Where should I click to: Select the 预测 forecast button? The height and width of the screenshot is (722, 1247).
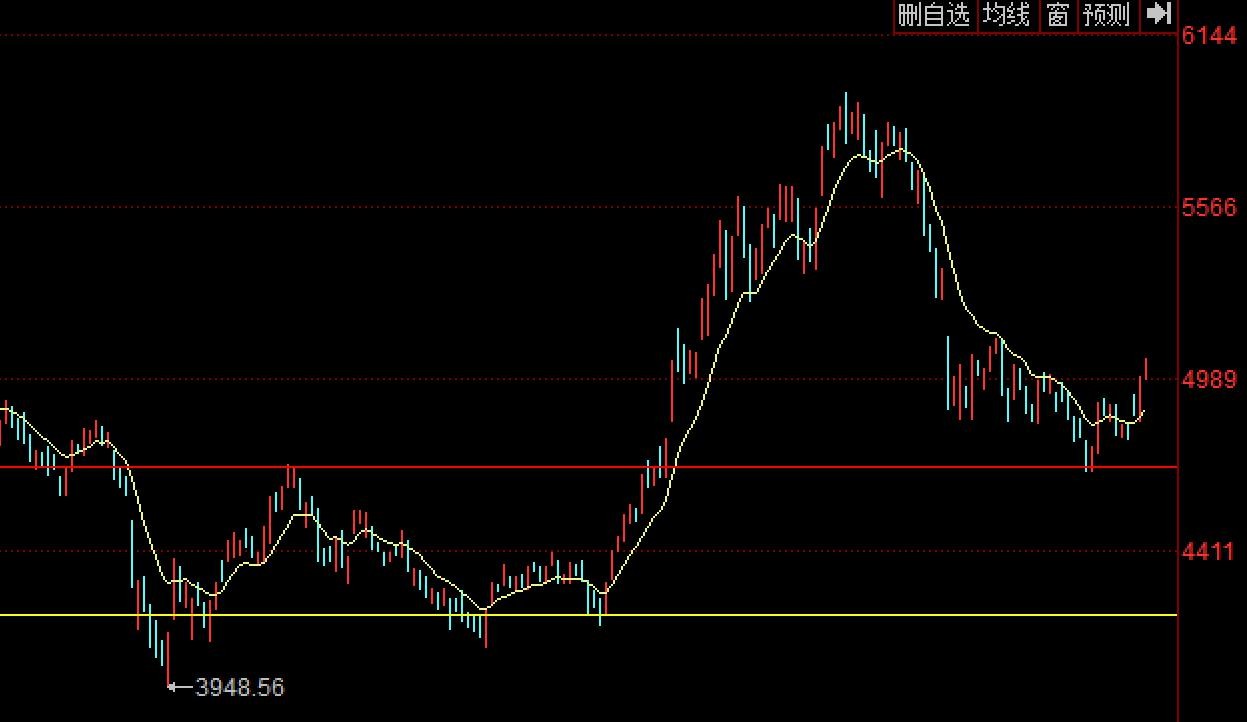pyautogui.click(x=1107, y=15)
